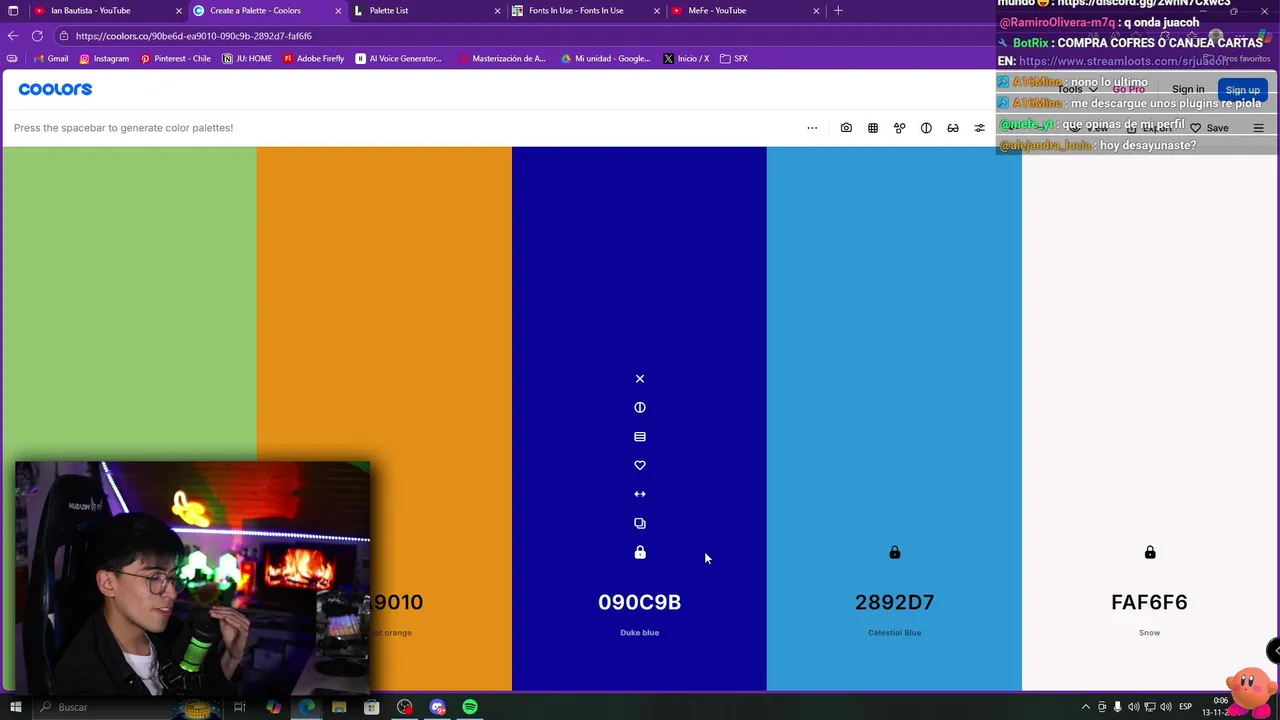1280x720 pixels.
Task: Click the FAF6F6 hex code
Action: (1150, 602)
